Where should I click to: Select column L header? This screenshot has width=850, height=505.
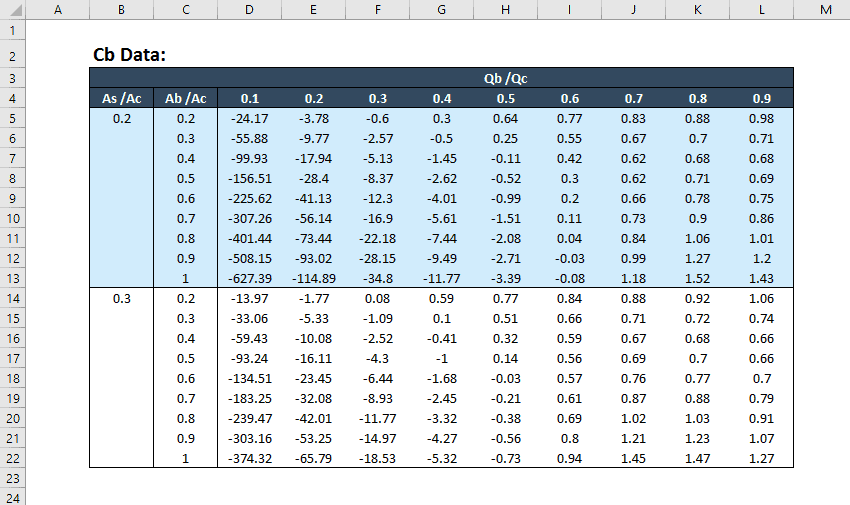click(761, 10)
